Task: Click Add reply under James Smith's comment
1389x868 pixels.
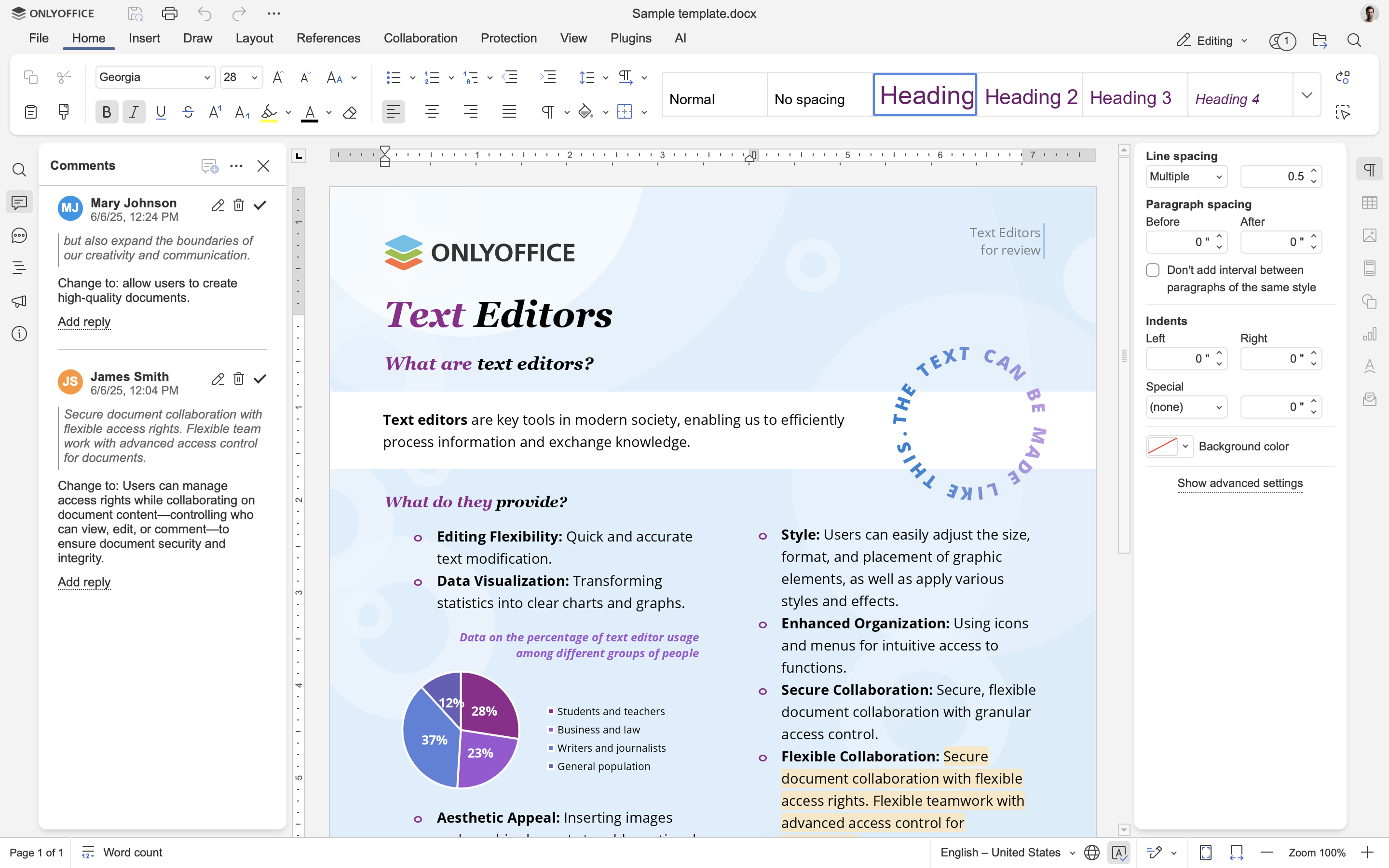Action: (x=84, y=582)
